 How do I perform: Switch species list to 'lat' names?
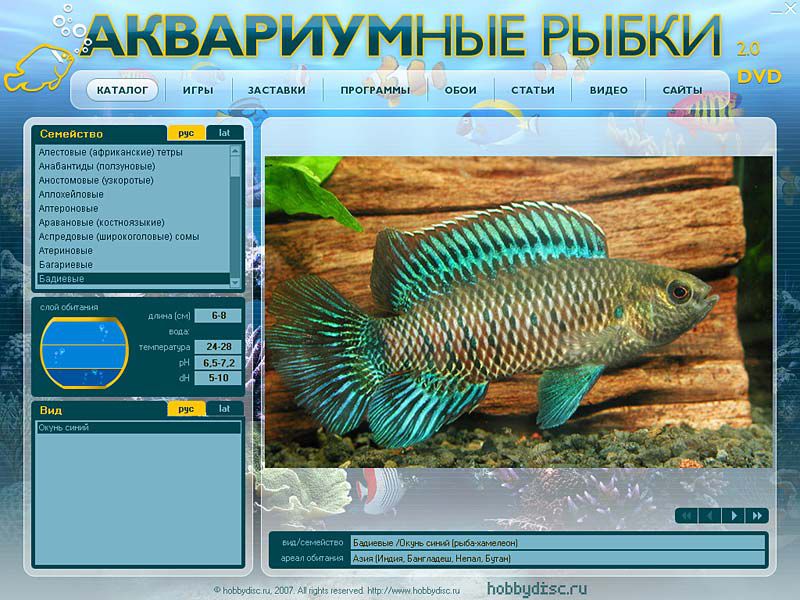tap(224, 409)
